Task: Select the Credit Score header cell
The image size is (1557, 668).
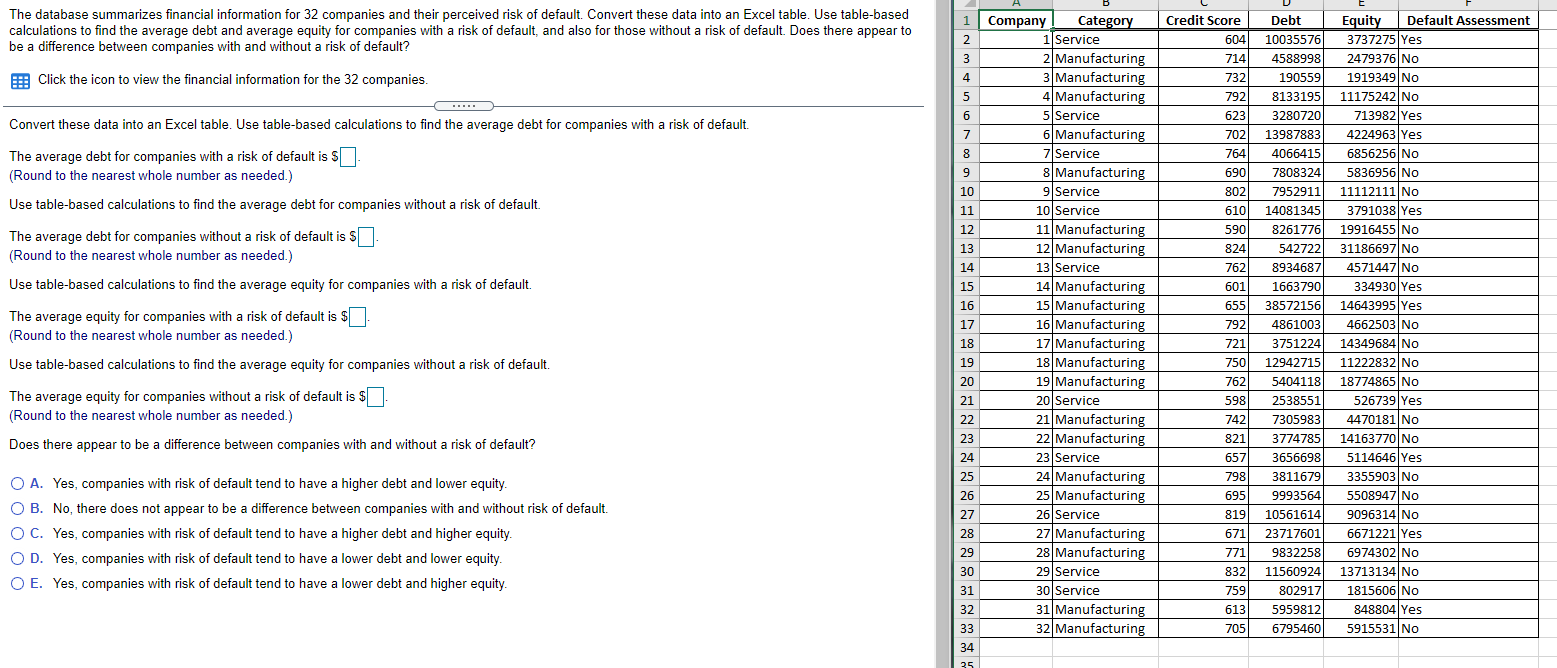Action: (x=1203, y=20)
